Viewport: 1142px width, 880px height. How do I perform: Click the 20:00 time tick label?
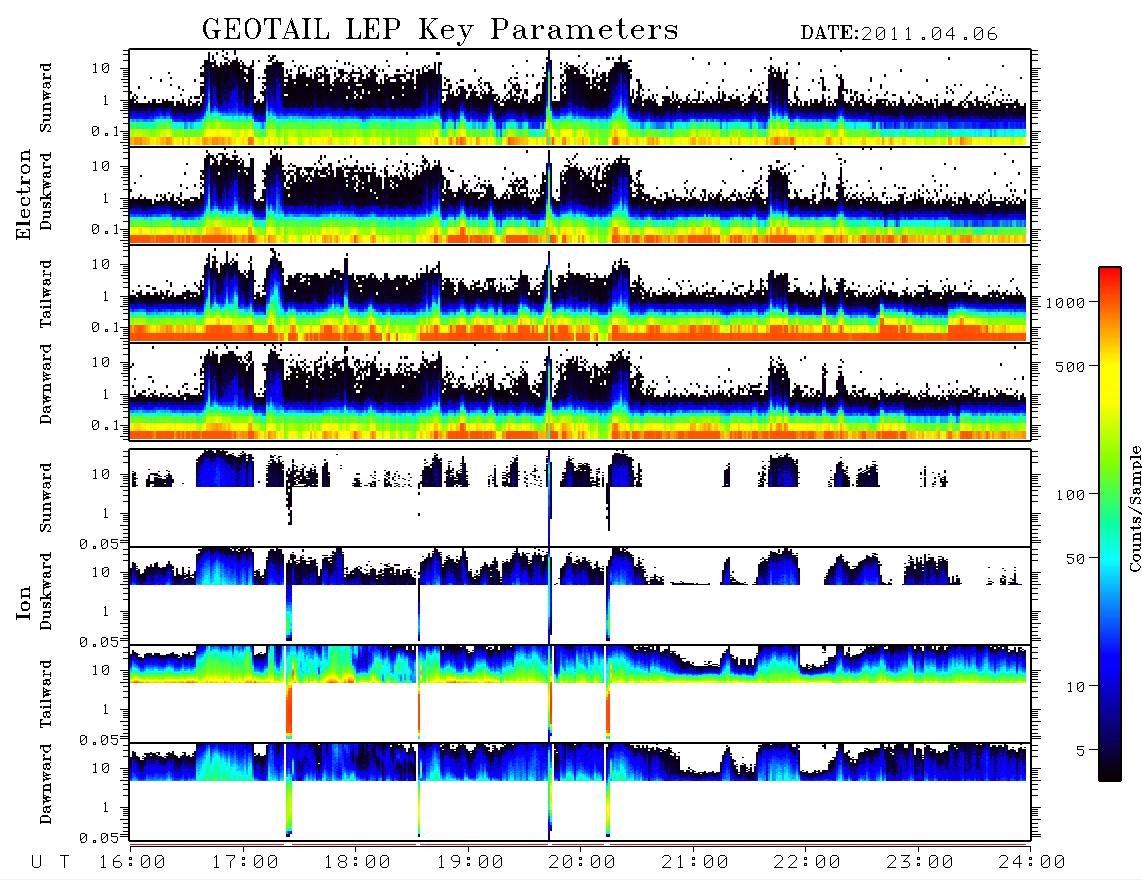[x=583, y=862]
